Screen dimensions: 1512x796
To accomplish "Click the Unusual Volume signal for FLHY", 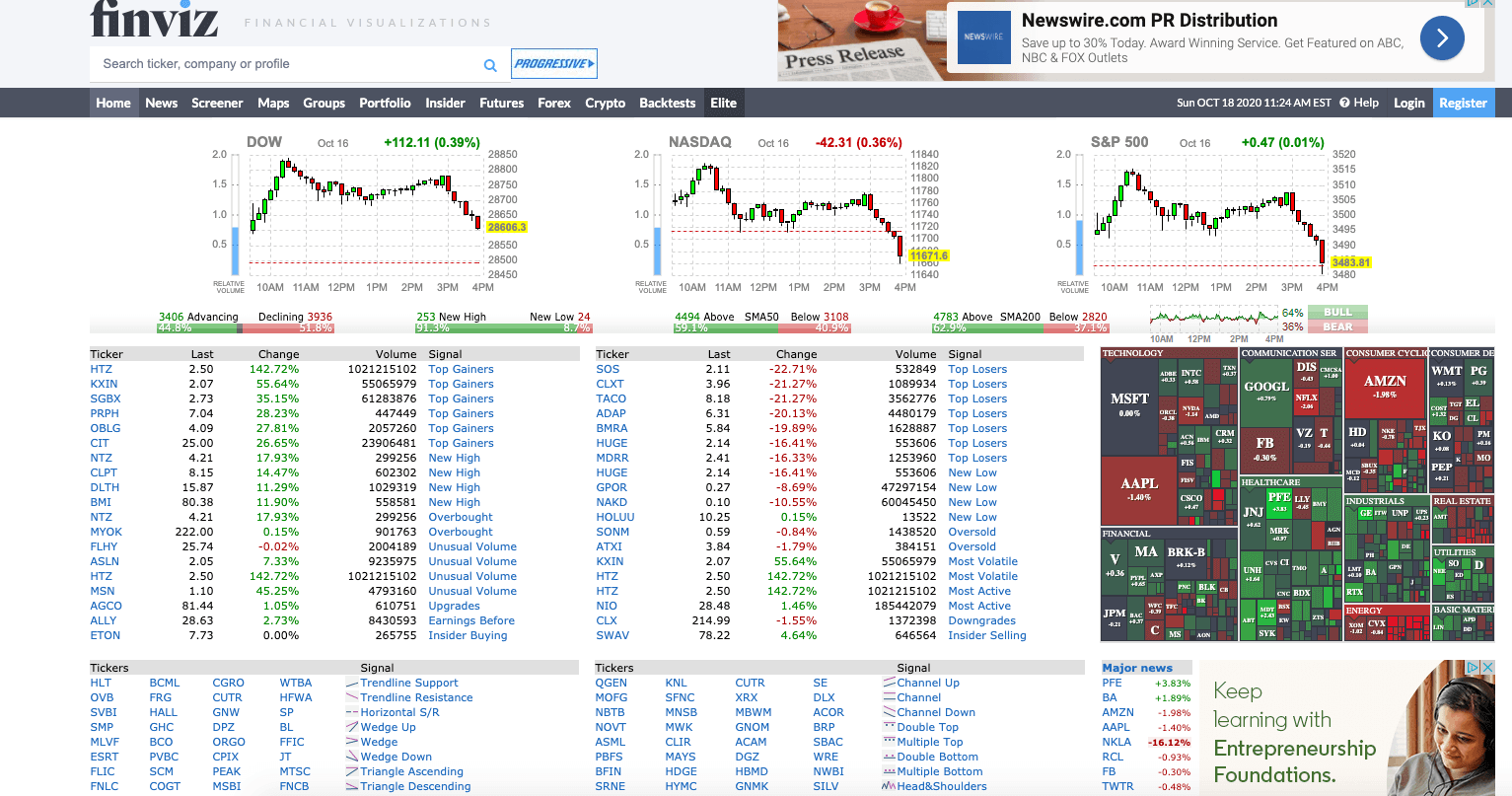I will click(472, 546).
